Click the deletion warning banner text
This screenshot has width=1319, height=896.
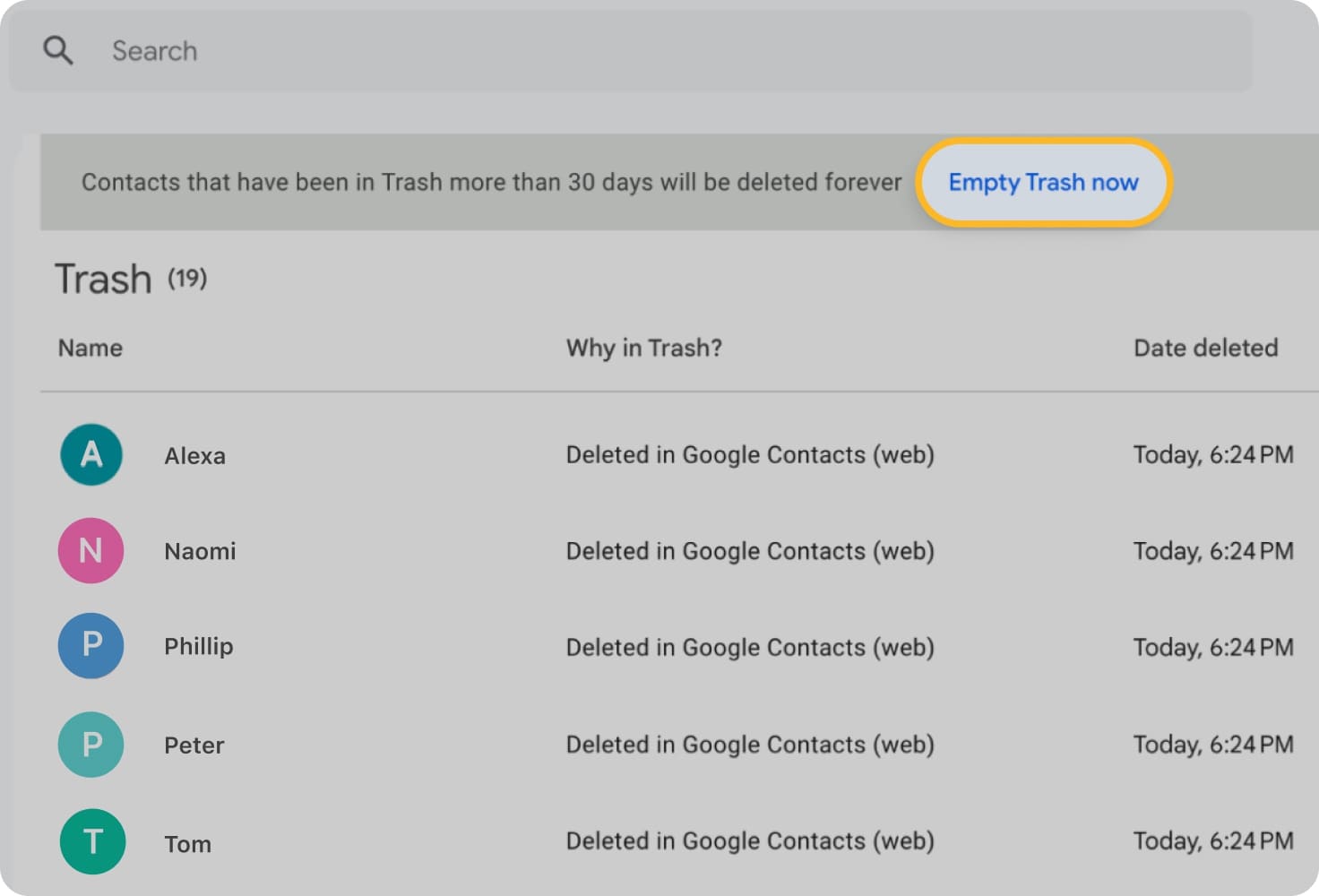[x=491, y=182]
